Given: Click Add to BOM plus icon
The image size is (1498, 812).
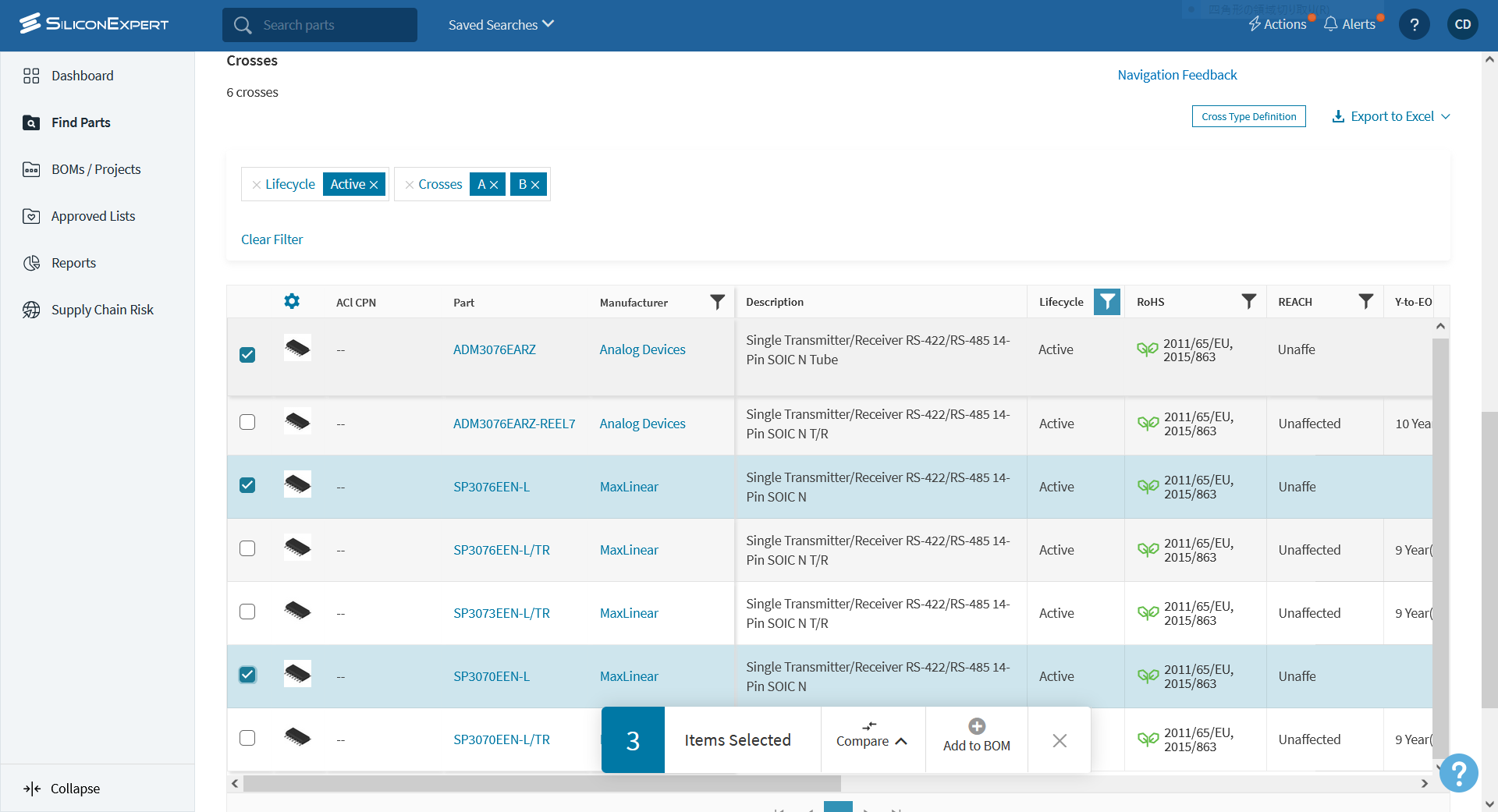Looking at the screenshot, I should [x=977, y=726].
